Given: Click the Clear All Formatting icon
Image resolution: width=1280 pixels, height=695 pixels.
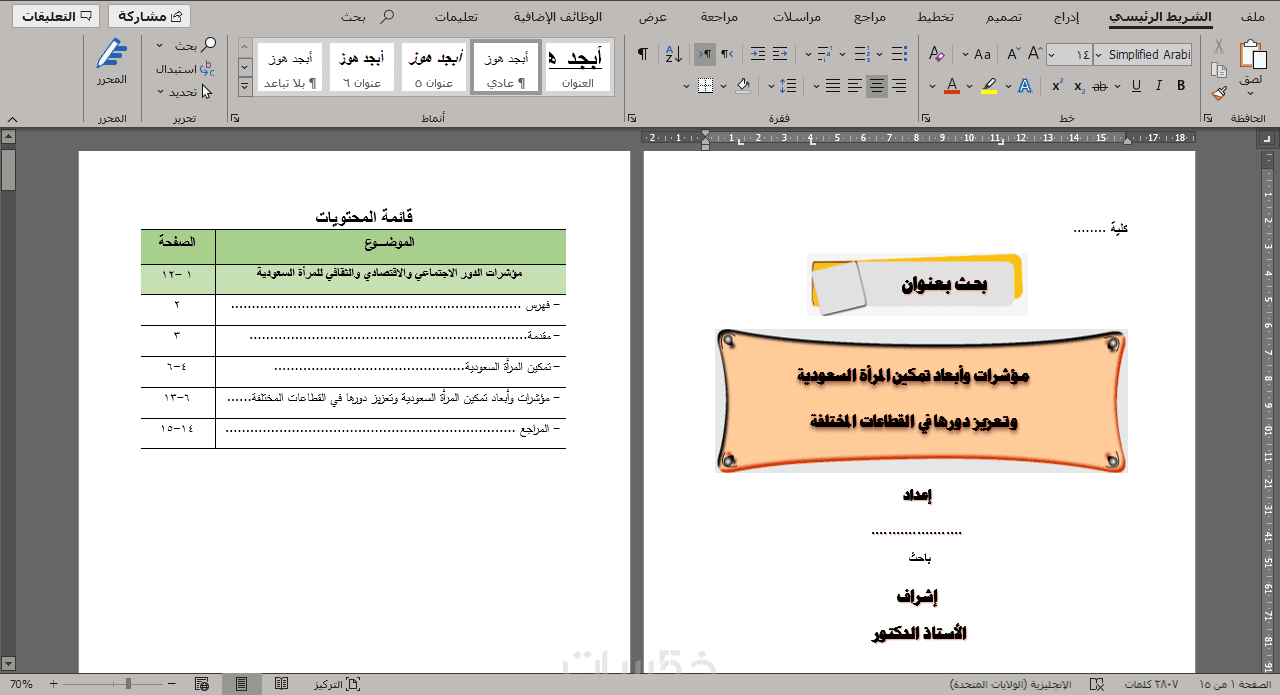Looking at the screenshot, I should click(x=937, y=55).
